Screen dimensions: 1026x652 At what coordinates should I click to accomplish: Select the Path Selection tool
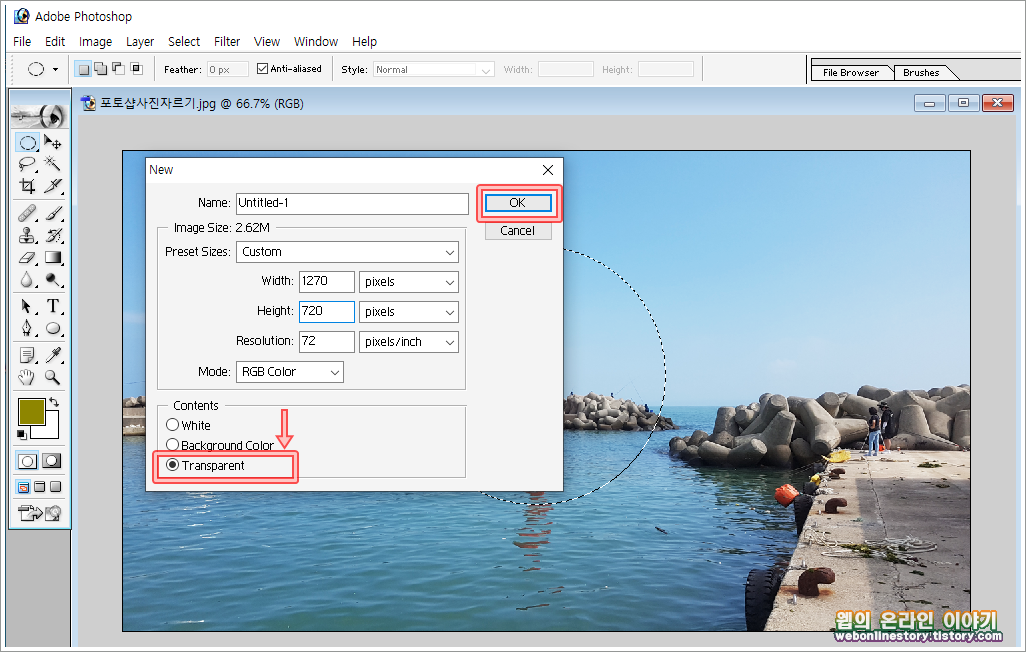(x=27, y=306)
